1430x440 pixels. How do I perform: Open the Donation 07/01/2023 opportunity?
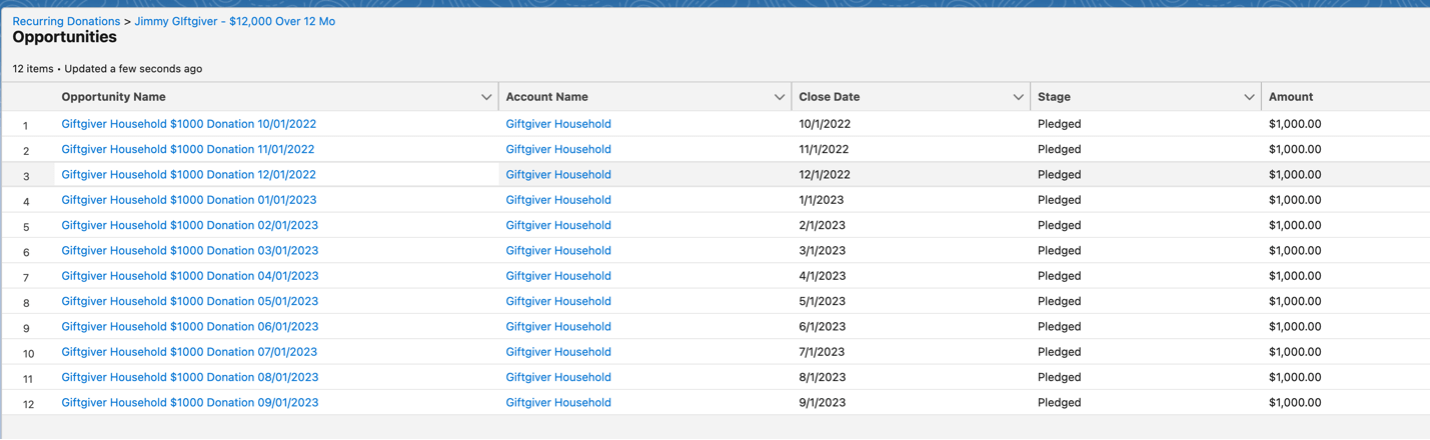click(189, 352)
